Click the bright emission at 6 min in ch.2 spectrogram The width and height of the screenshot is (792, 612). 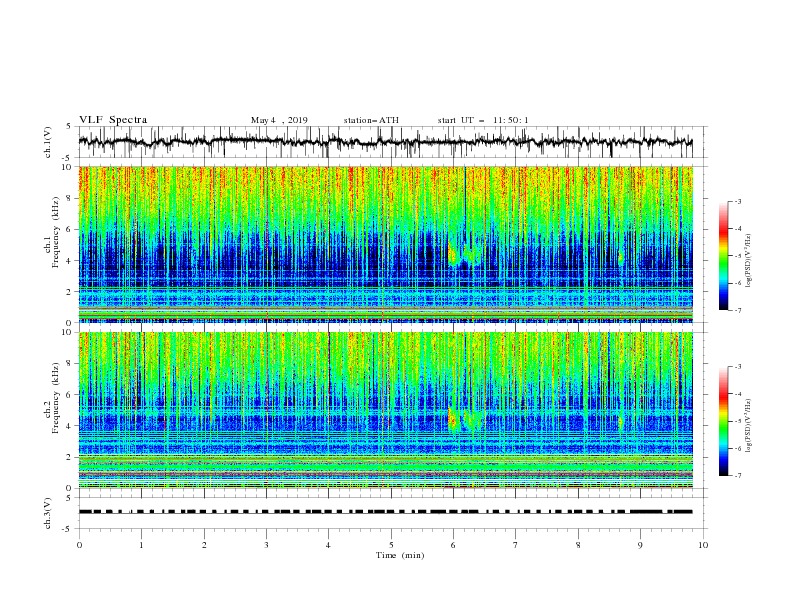[452, 419]
